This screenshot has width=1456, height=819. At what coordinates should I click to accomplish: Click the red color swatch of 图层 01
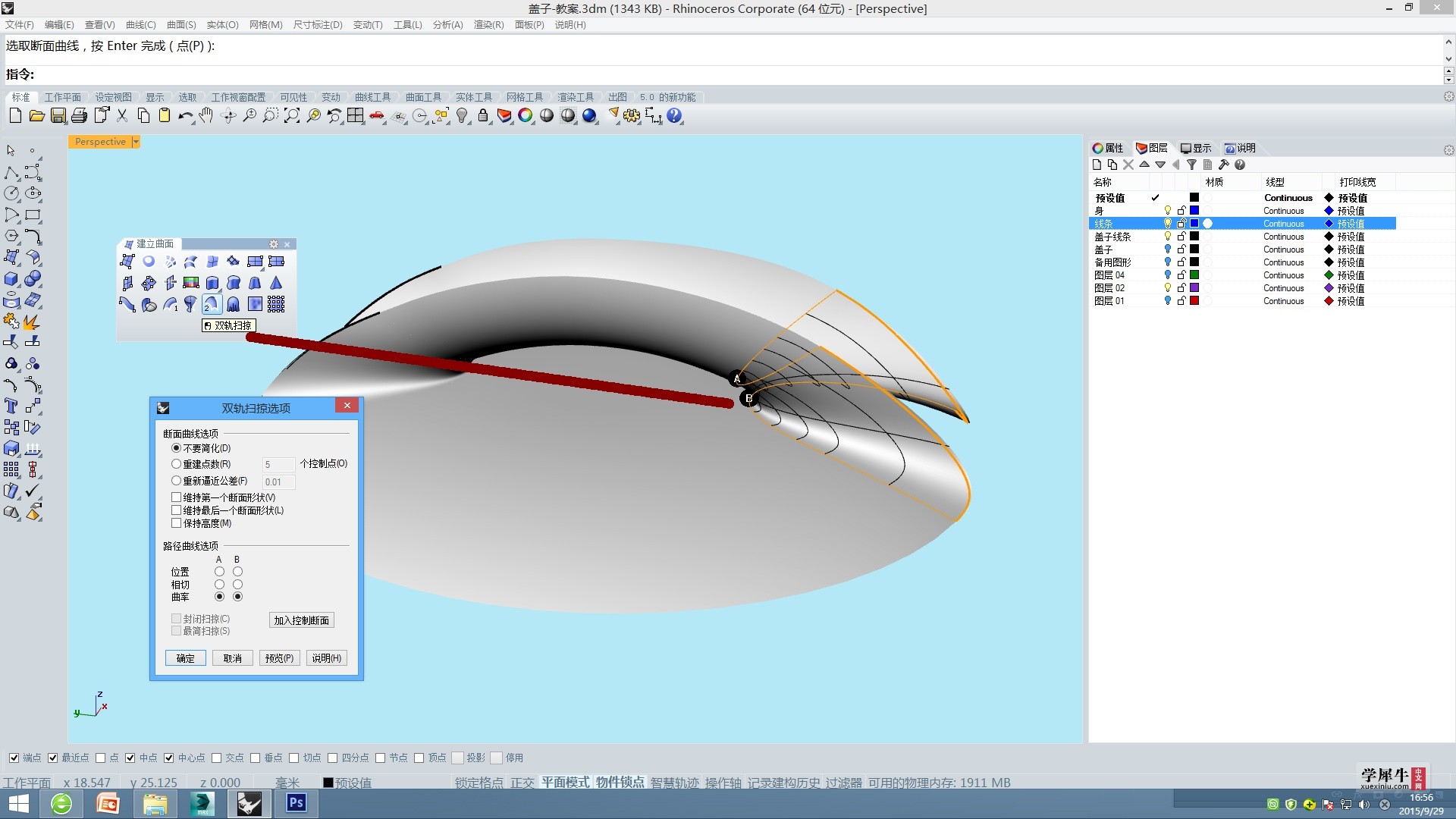click(x=1194, y=300)
